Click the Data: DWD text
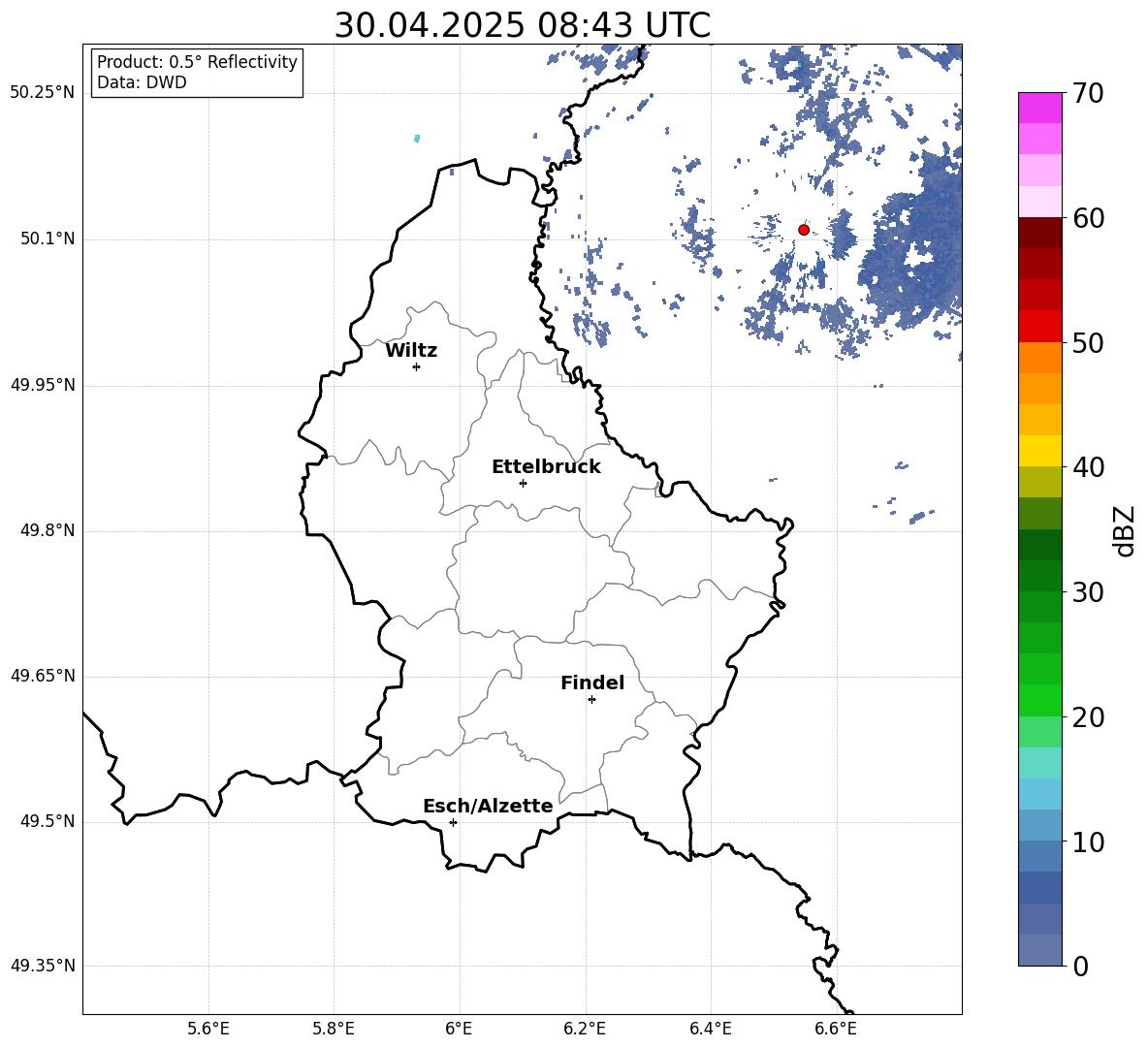The image size is (1148, 1048). 142,82
